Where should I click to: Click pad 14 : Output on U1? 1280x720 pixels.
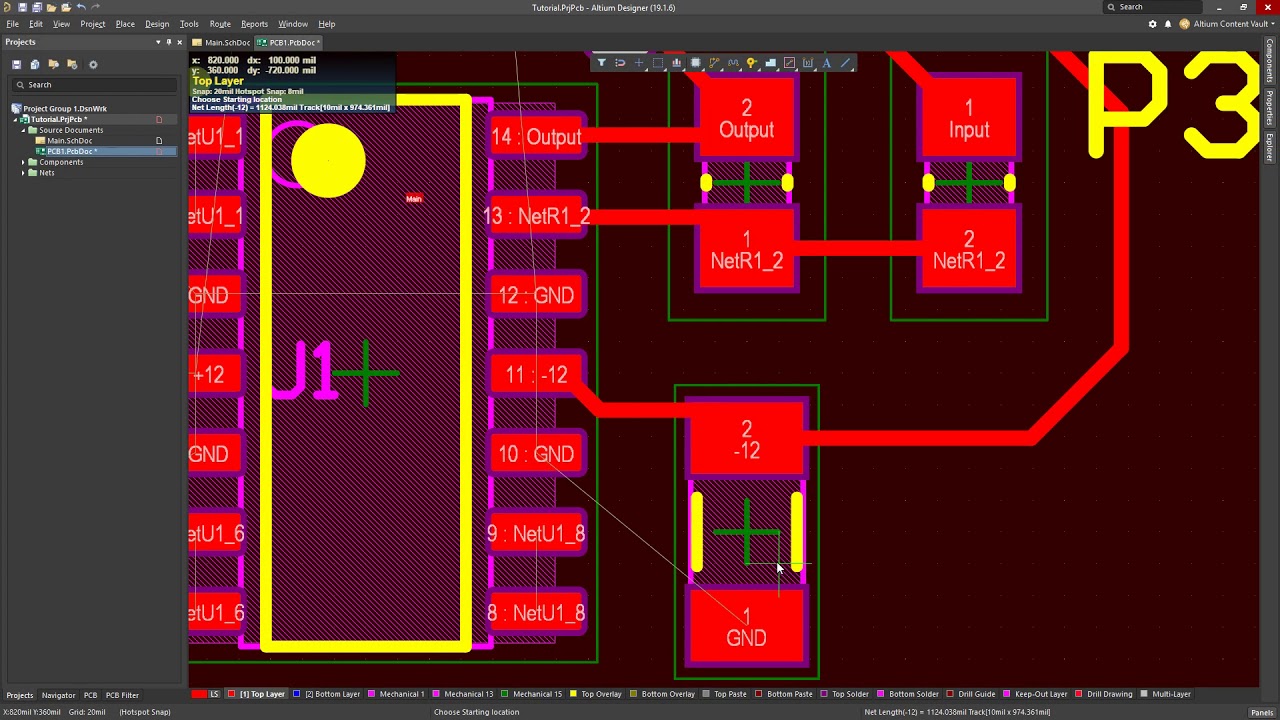coord(536,137)
